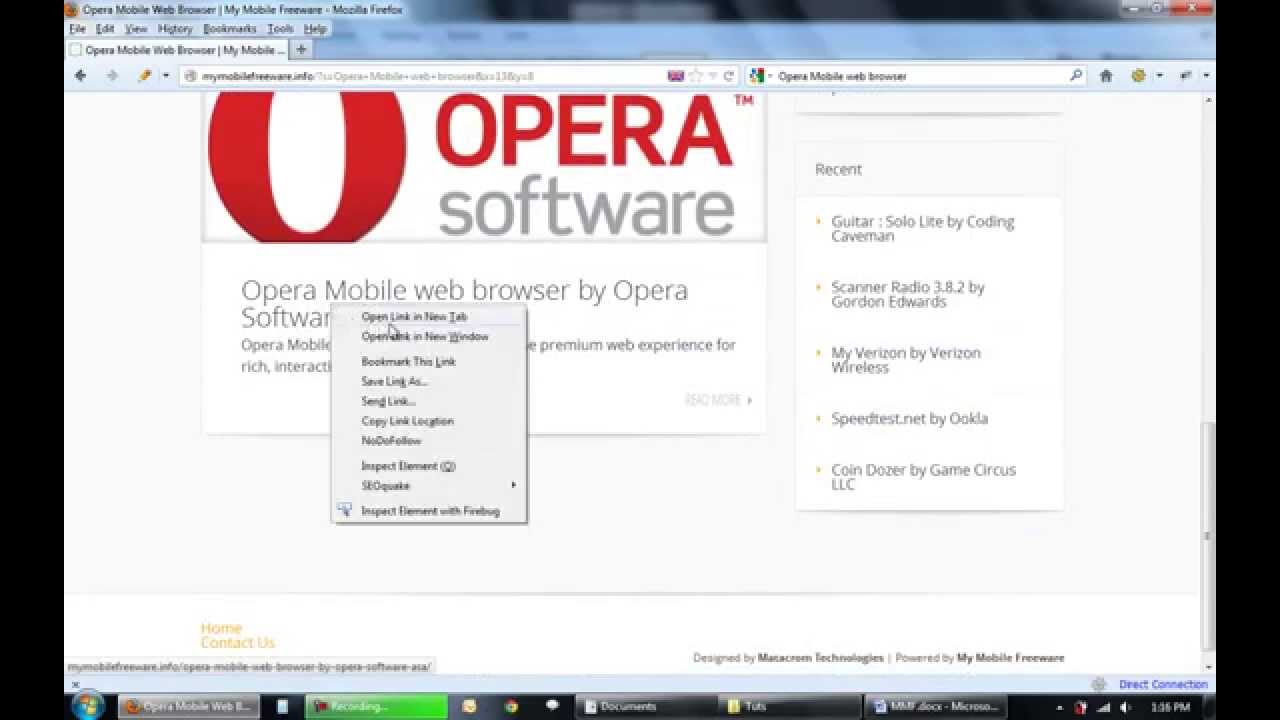This screenshot has height=720, width=1280.
Task: Open the History menu
Action: 175,29
